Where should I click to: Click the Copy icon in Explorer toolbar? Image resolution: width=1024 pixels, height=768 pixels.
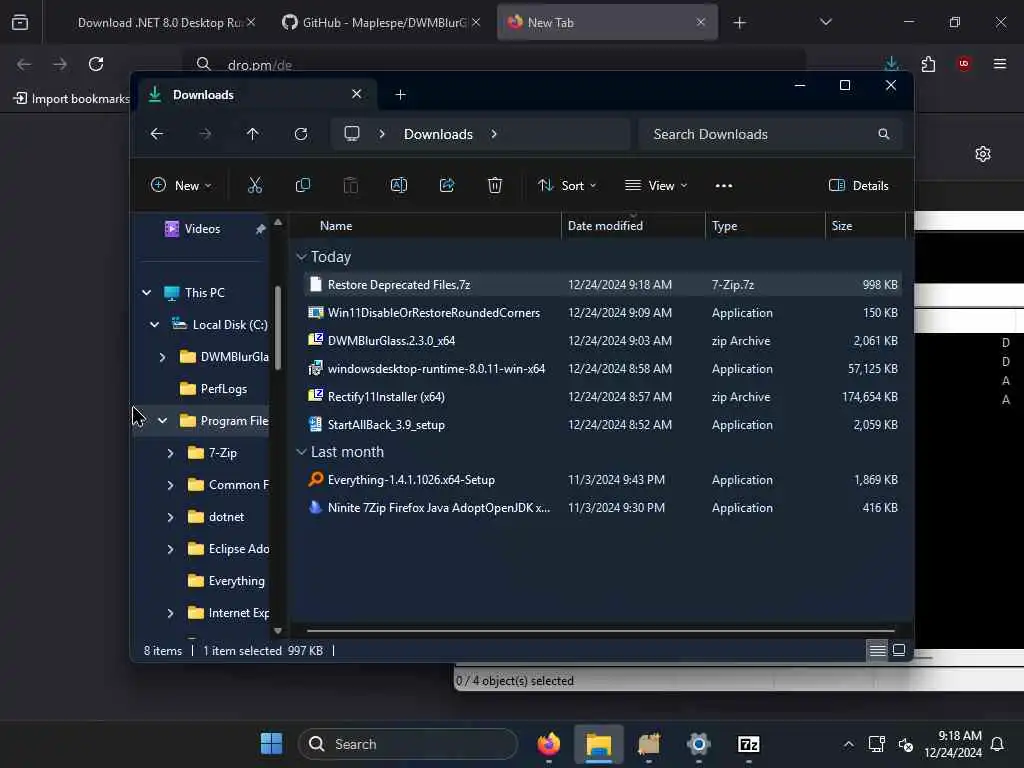click(x=303, y=185)
